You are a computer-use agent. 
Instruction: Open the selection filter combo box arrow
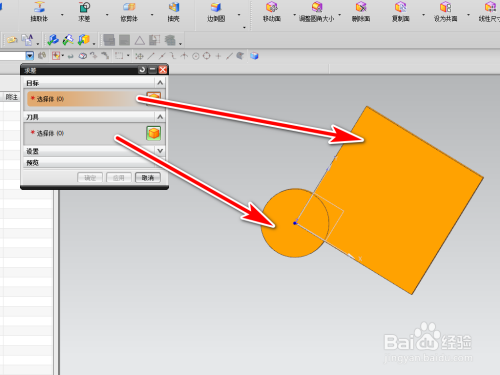30,56
